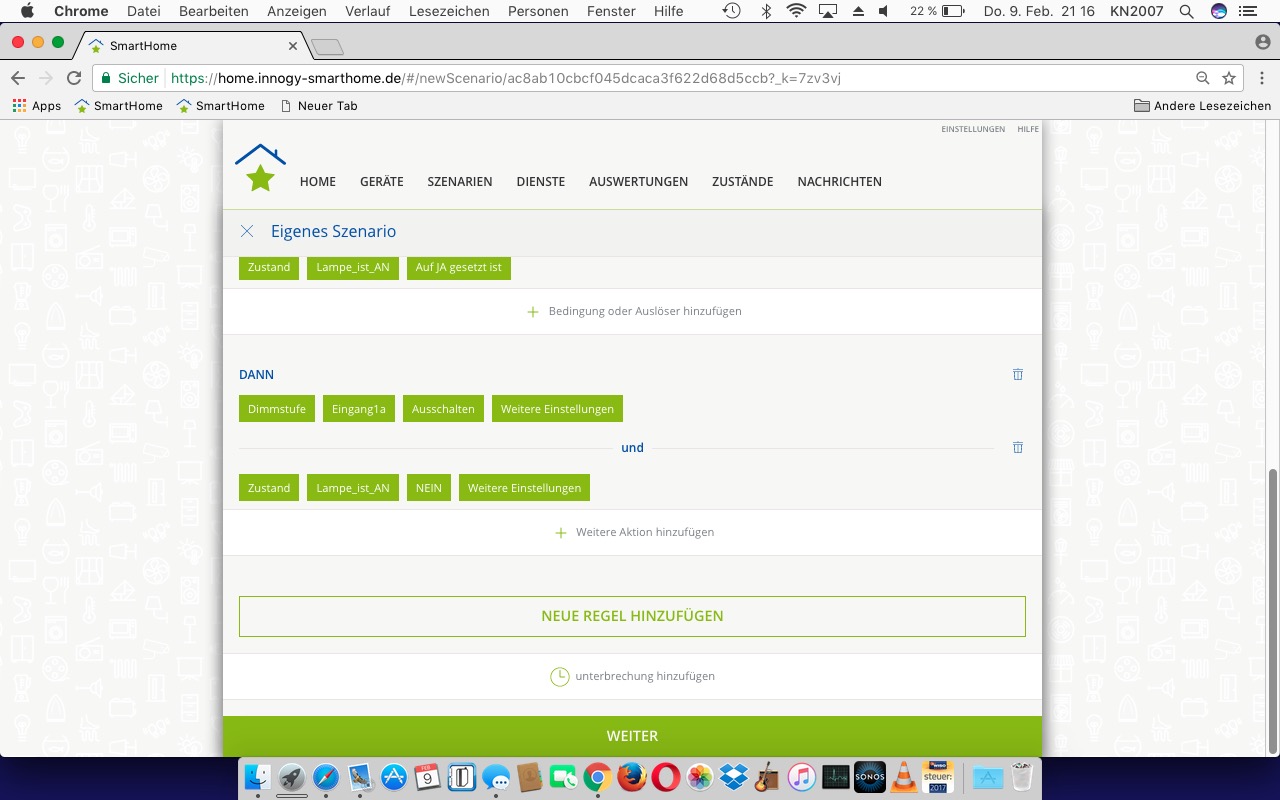Click plus icon to add Bedingung oder Auslöser
Image resolution: width=1280 pixels, height=800 pixels.
tap(533, 312)
